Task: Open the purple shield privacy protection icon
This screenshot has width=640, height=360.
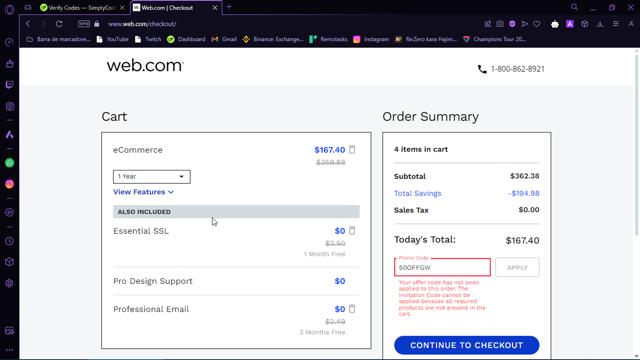Action: pos(512,24)
